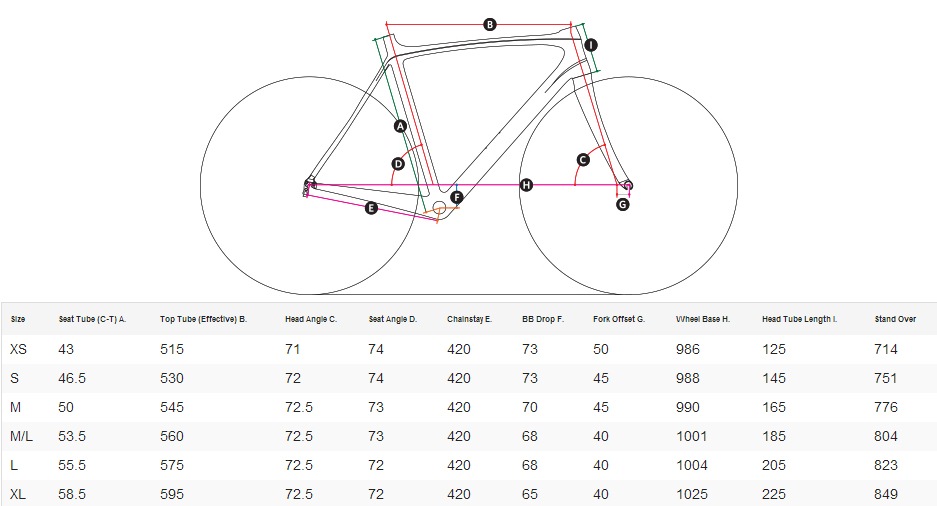Viewport: 937px width, 506px height.
Task: Click the E chainstay marker
Action: [371, 208]
